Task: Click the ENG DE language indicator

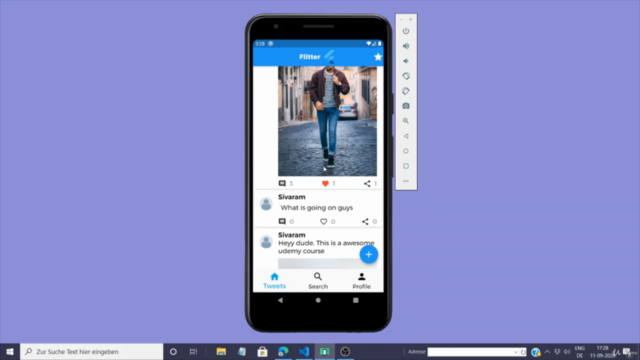Action: (580, 351)
